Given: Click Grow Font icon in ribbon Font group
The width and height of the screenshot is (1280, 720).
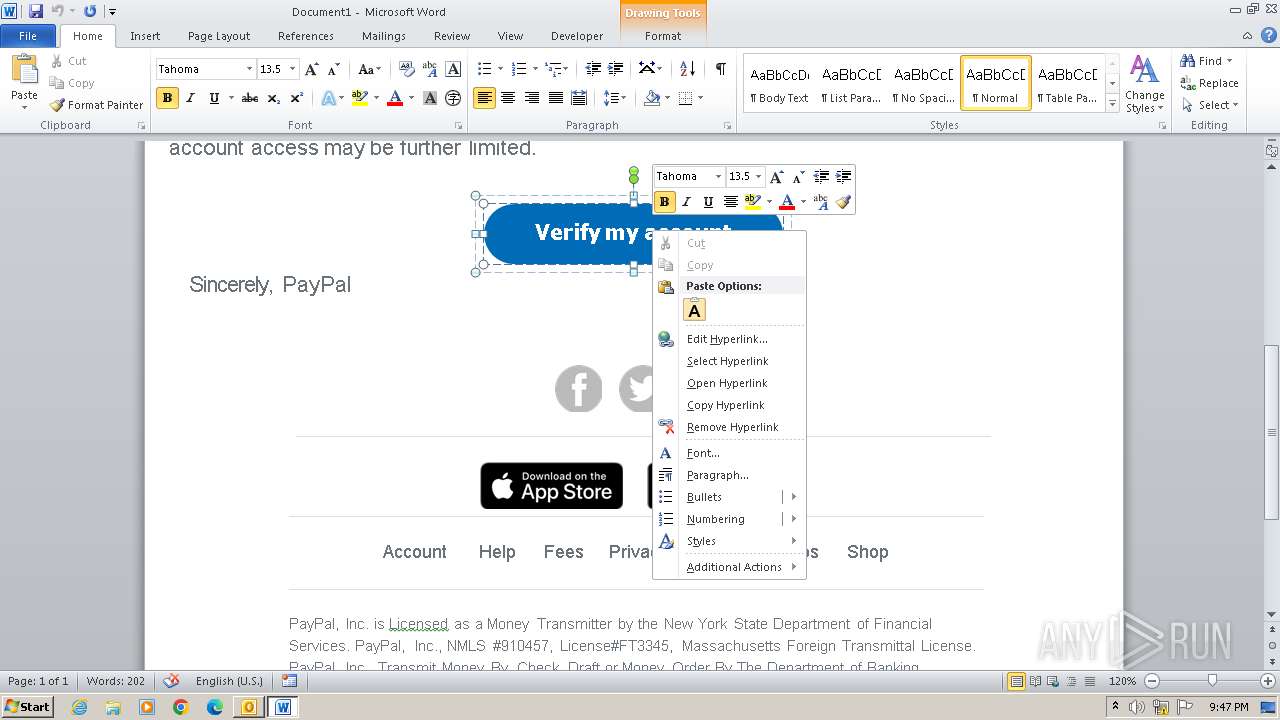Looking at the screenshot, I should coord(312,69).
